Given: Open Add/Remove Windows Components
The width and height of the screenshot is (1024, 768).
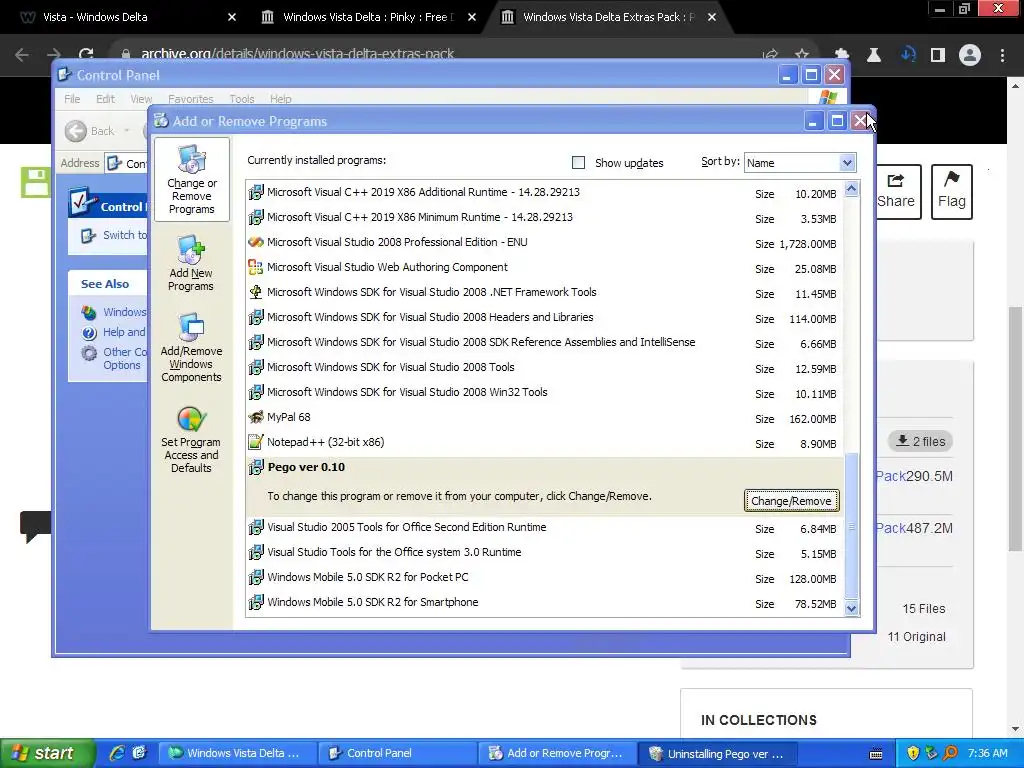Looking at the screenshot, I should [x=191, y=348].
